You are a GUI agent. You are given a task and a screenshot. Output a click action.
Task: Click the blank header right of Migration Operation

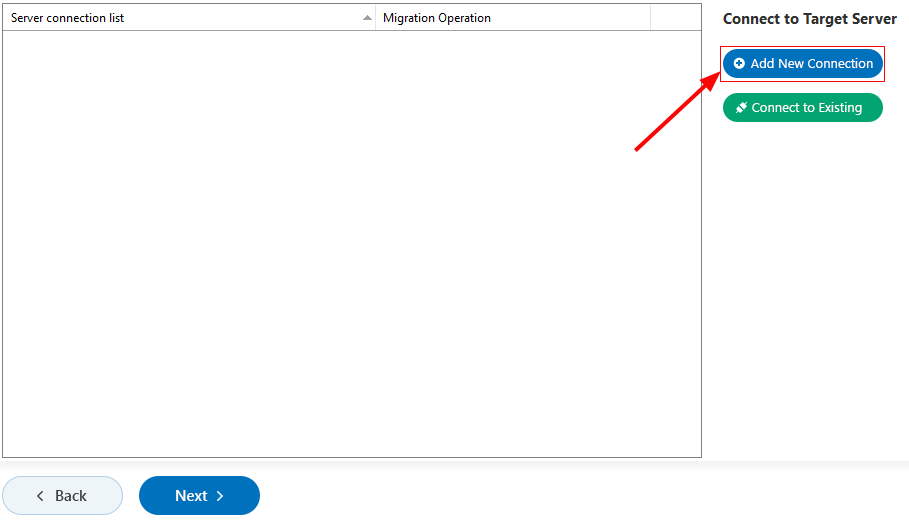click(675, 18)
